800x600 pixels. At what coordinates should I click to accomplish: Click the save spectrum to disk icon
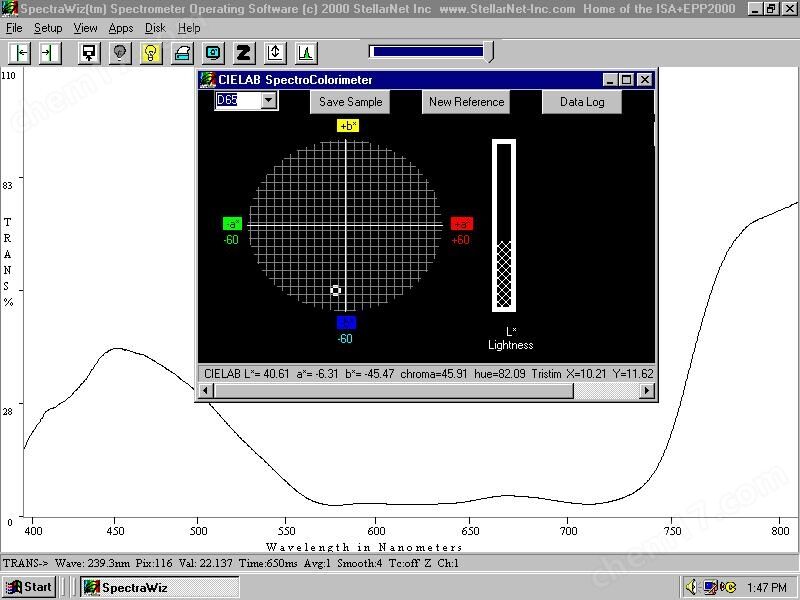(x=89, y=53)
